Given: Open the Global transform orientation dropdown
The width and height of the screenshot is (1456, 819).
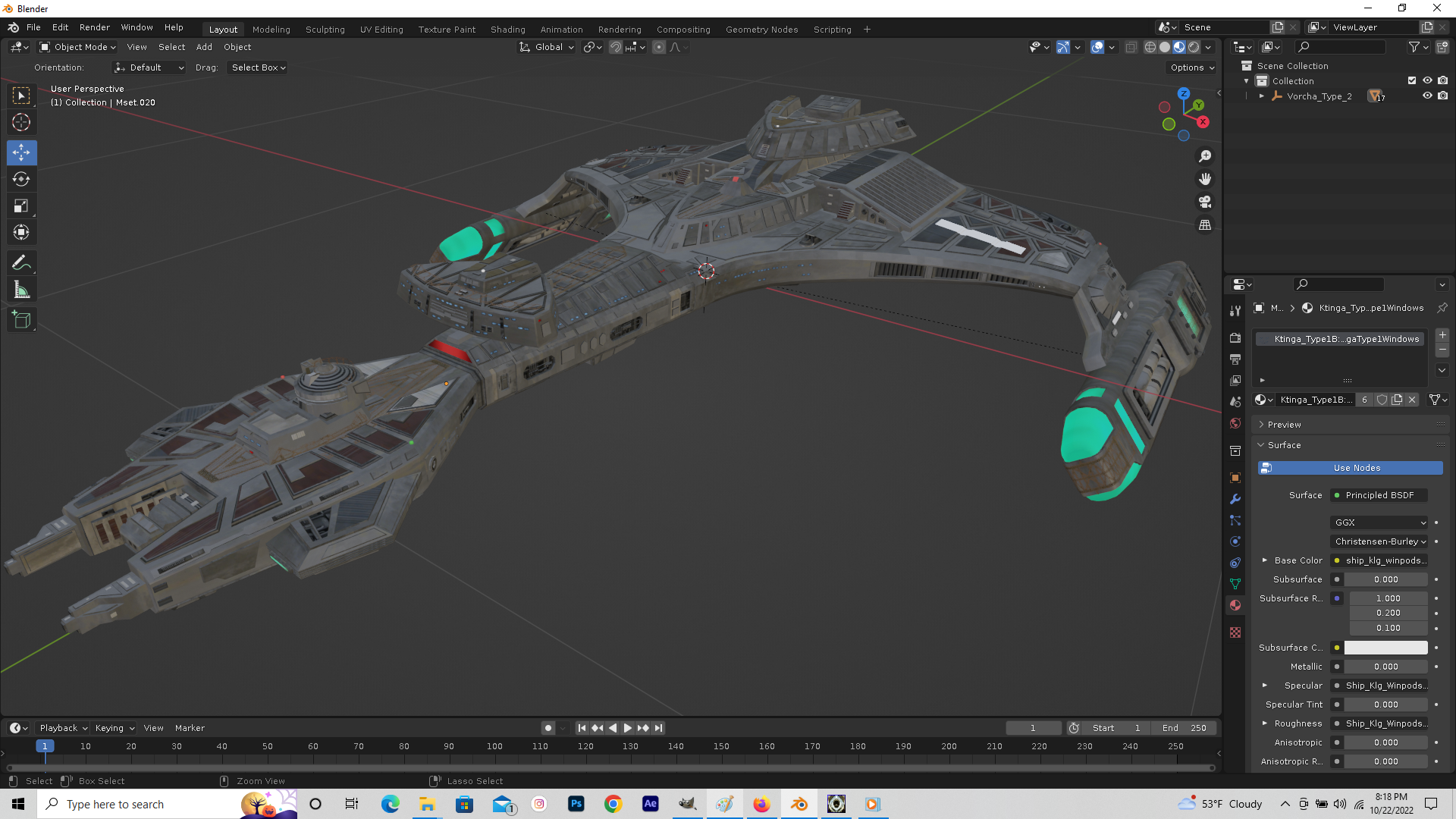Looking at the screenshot, I should tap(547, 47).
